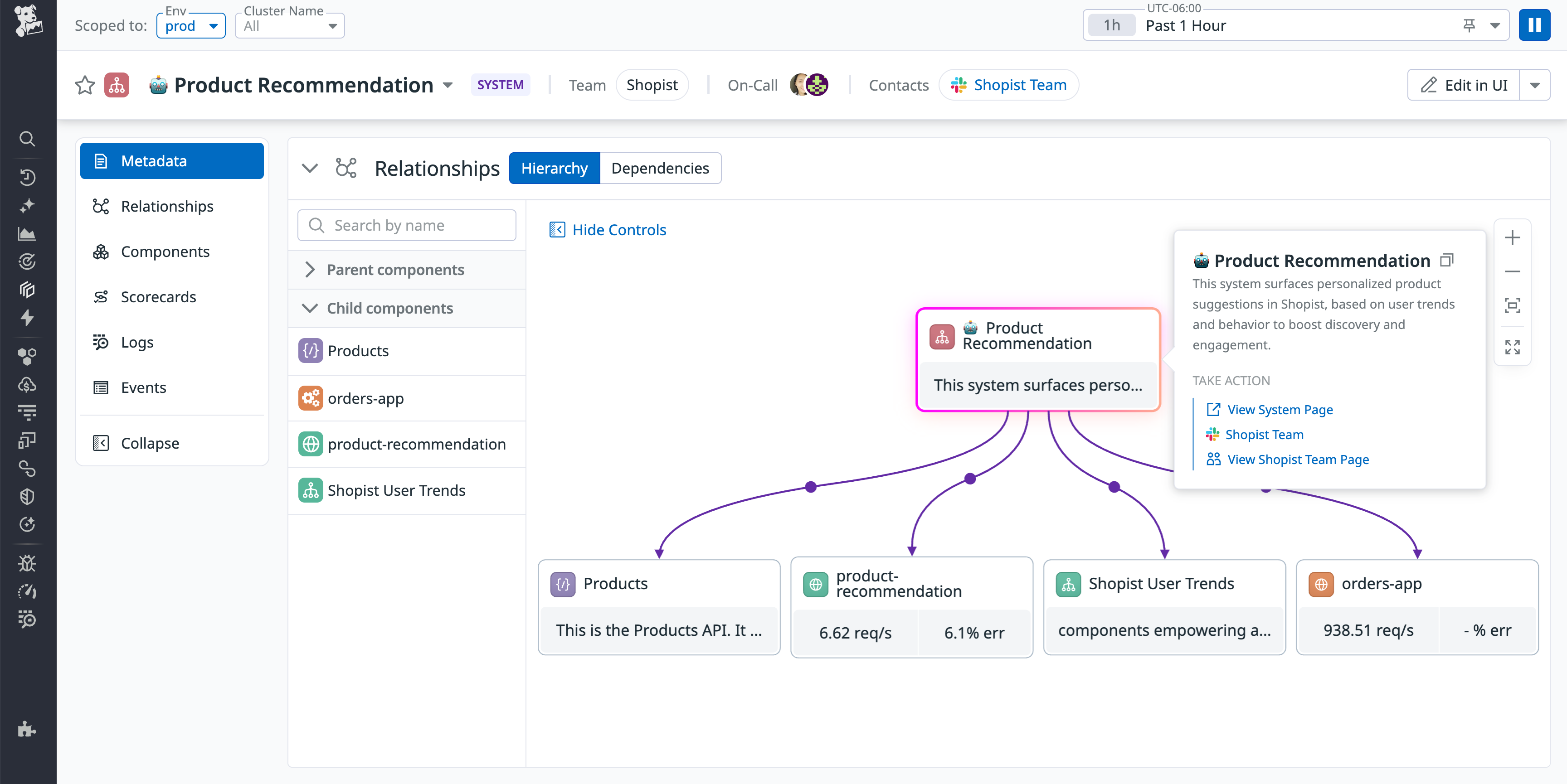Click the Search by name field
The width and height of the screenshot is (1567, 784).
[406, 225]
